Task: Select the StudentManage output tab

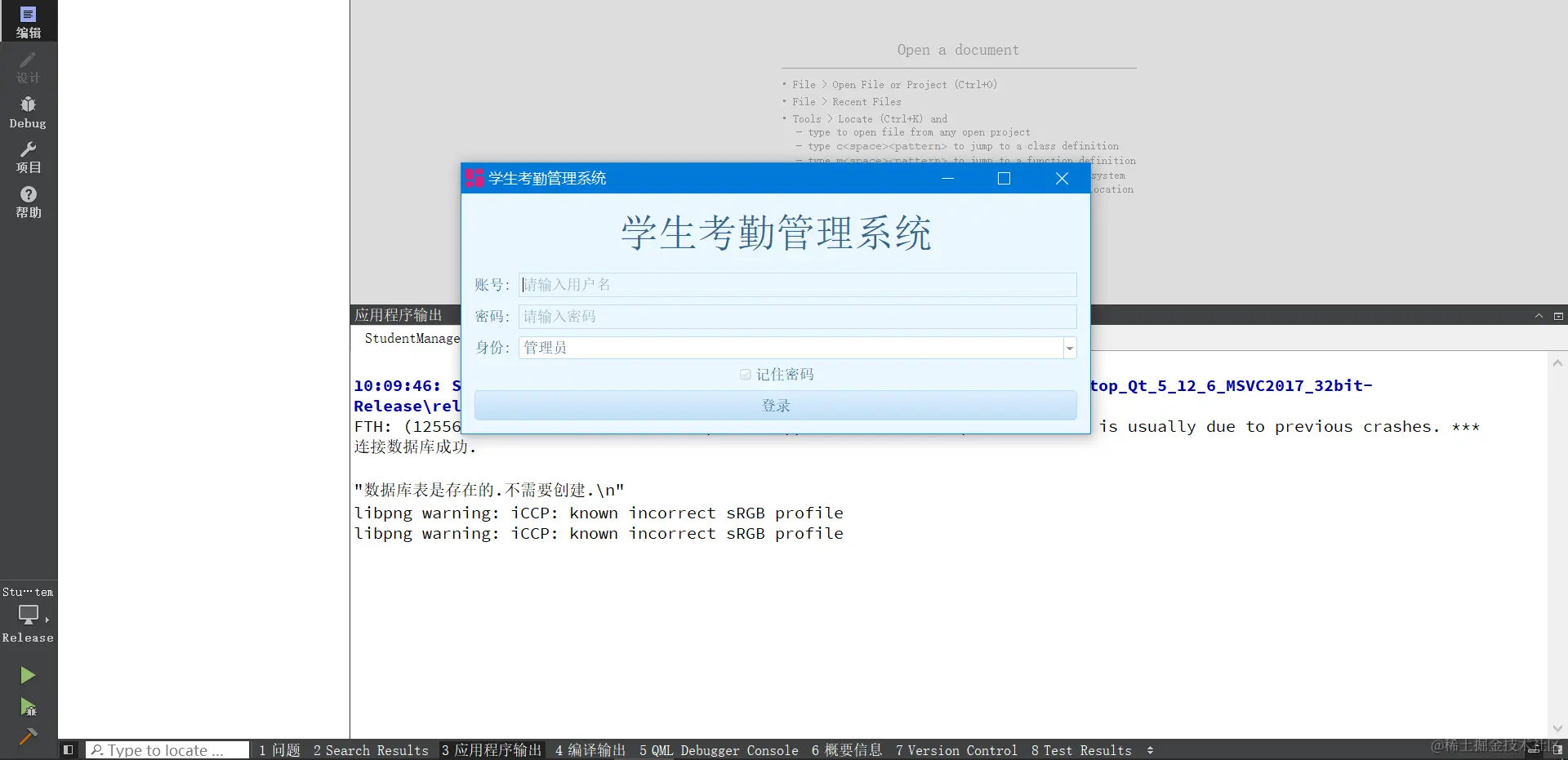Action: [x=412, y=338]
